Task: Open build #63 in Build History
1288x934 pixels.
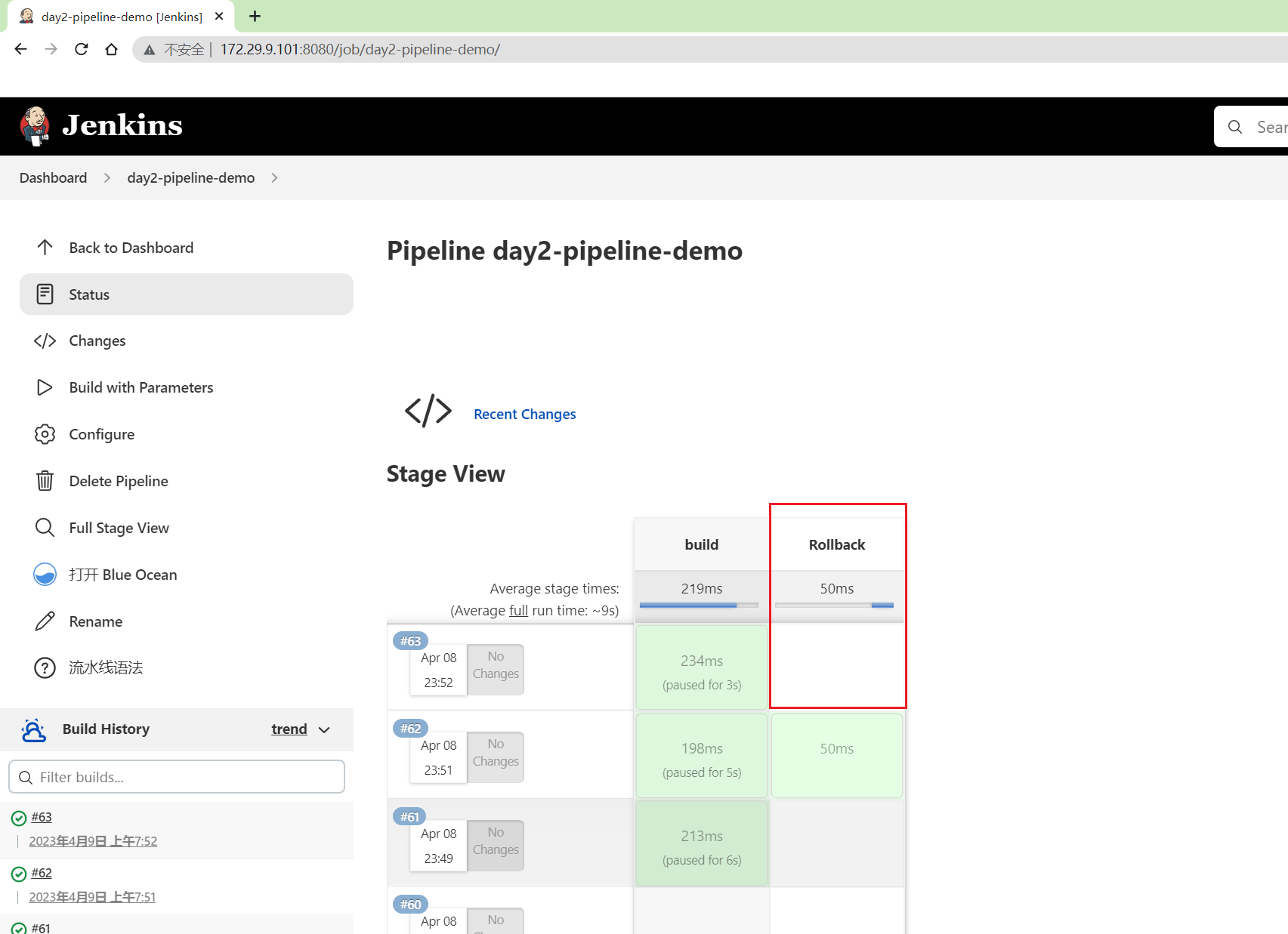Action: pyautogui.click(x=42, y=817)
